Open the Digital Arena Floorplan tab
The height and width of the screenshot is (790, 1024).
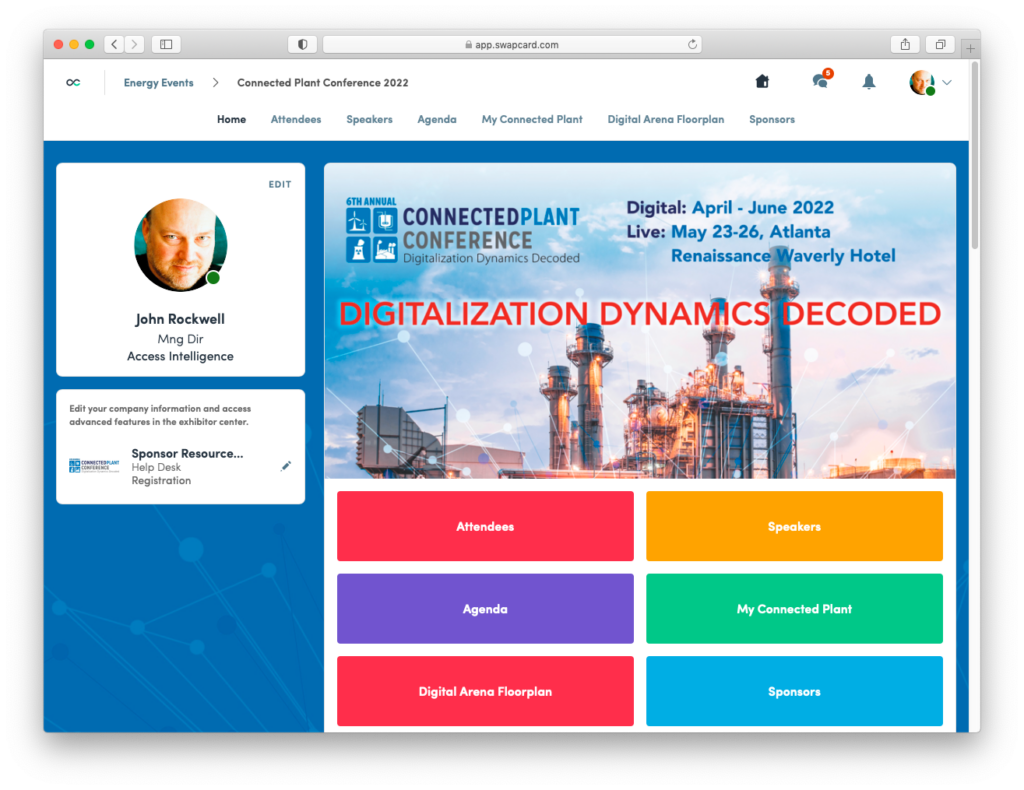pos(666,119)
